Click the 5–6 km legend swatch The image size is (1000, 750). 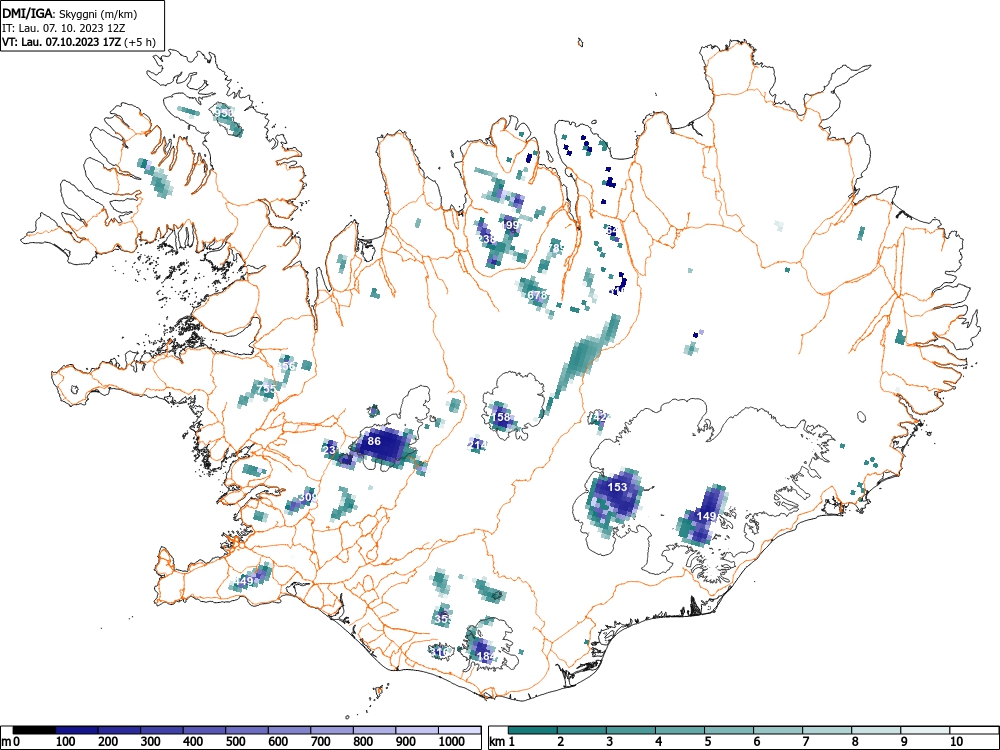coord(729,730)
